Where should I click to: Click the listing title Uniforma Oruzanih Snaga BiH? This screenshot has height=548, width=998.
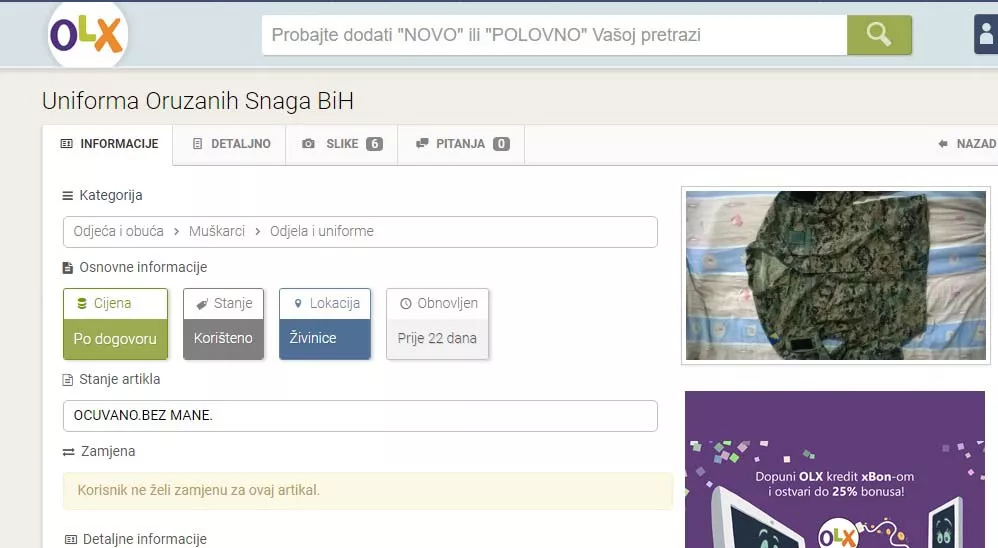coord(198,101)
